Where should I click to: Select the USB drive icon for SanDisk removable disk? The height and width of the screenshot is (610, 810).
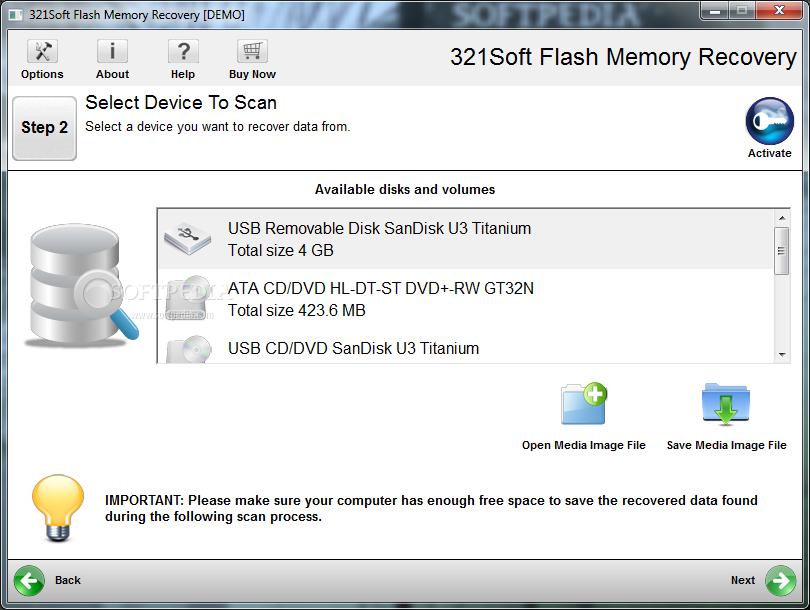(x=188, y=239)
